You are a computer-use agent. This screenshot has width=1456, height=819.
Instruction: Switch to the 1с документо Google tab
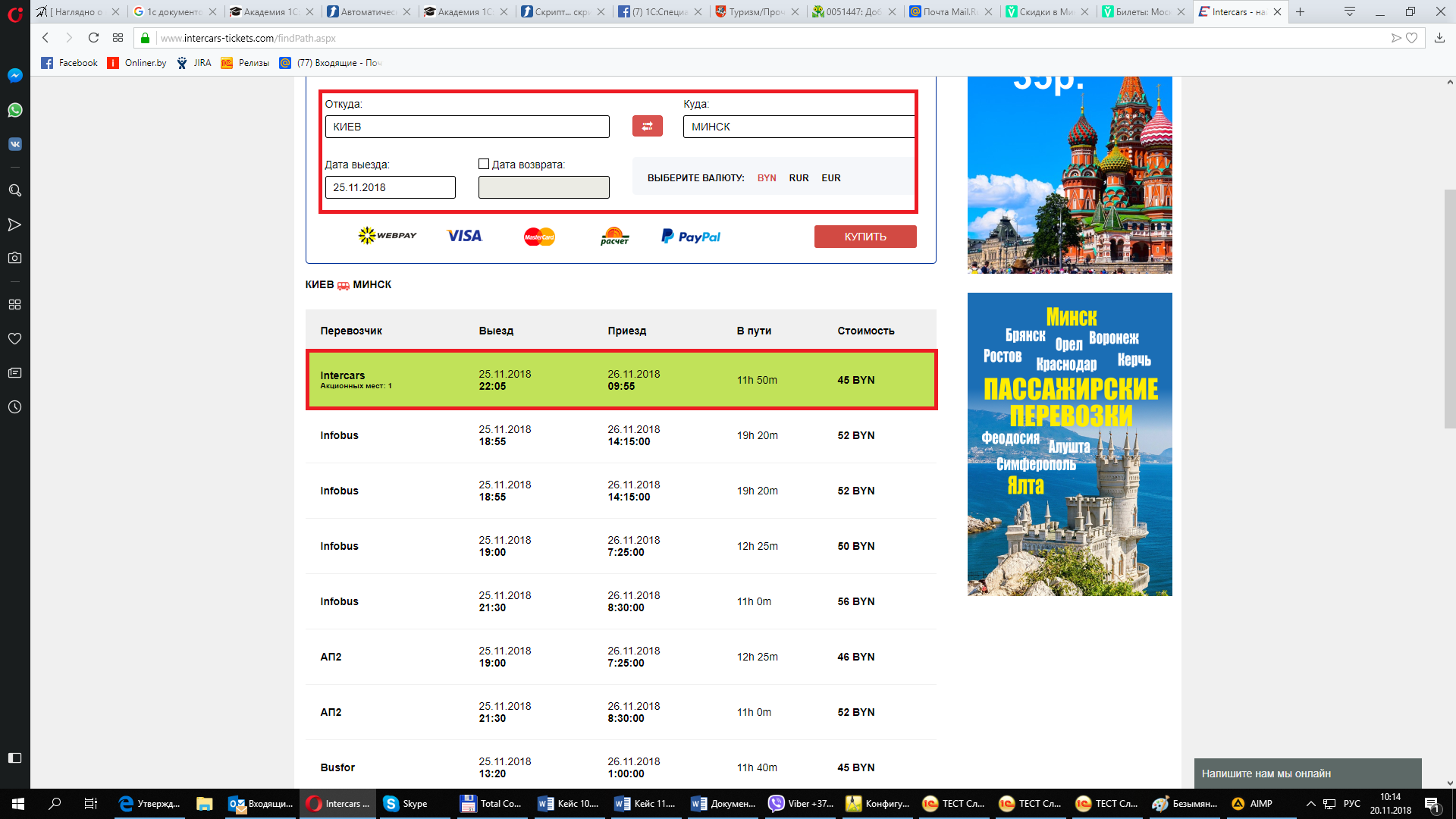(174, 11)
